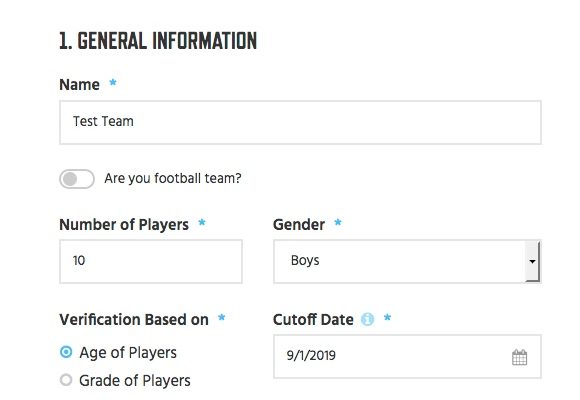
Task: Focus the Name field containing Test Team
Action: [300, 122]
